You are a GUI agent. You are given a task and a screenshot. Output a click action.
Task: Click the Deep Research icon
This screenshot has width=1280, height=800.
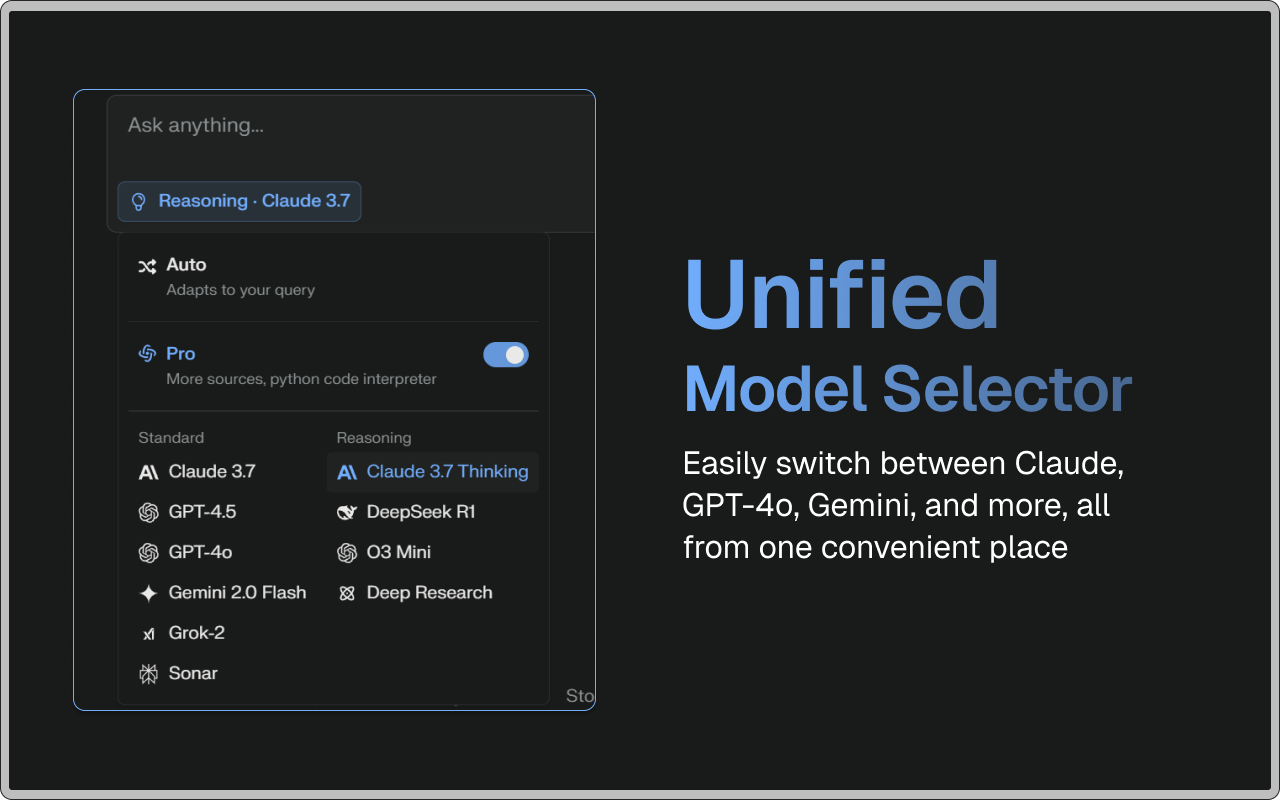point(346,592)
